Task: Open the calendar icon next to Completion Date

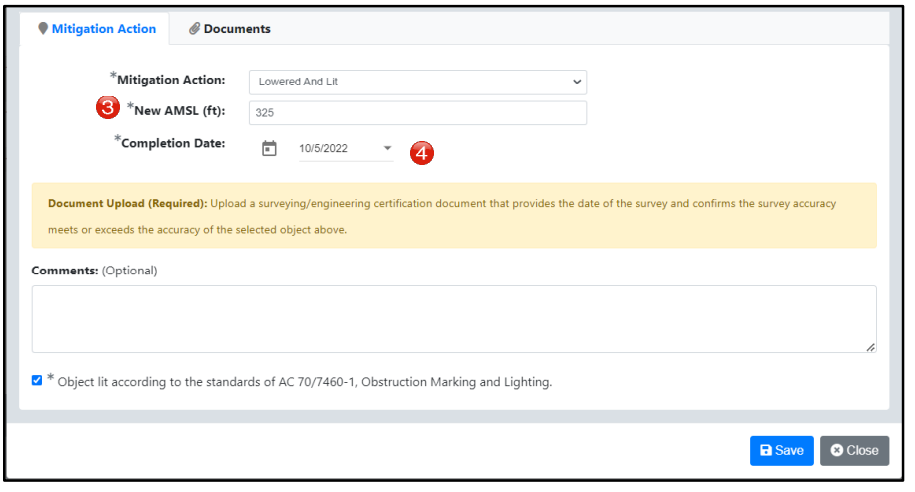Action: coord(269,149)
